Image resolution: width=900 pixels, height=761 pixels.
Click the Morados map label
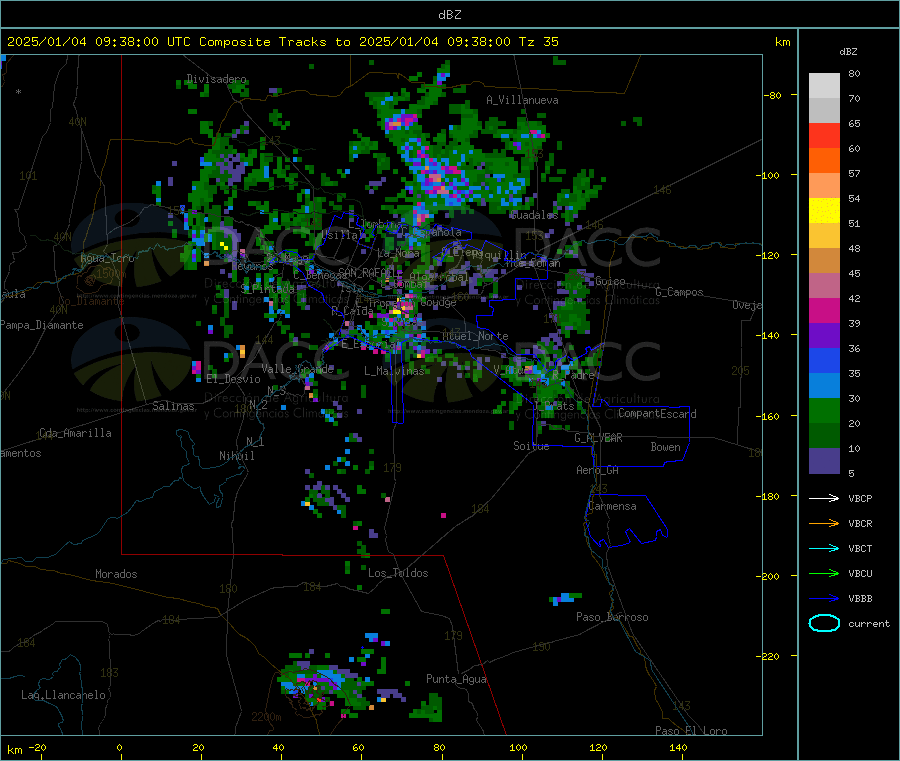(116, 574)
